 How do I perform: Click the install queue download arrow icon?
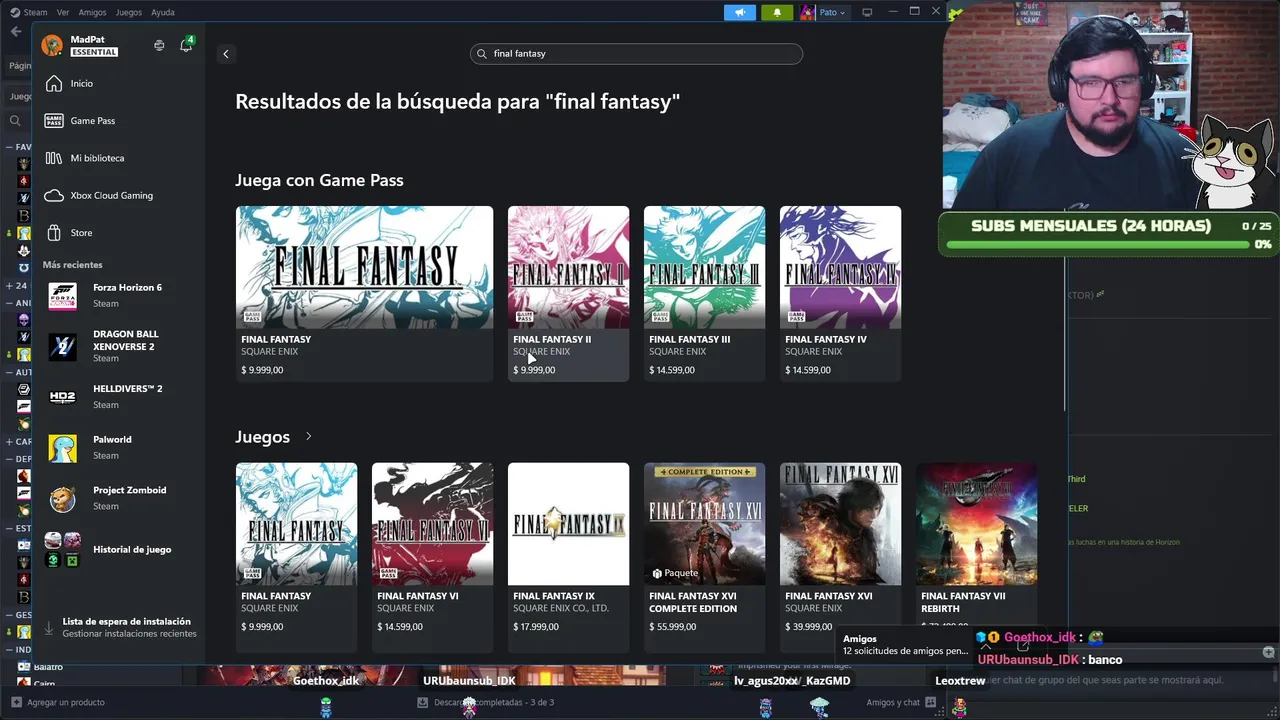tap(49, 628)
